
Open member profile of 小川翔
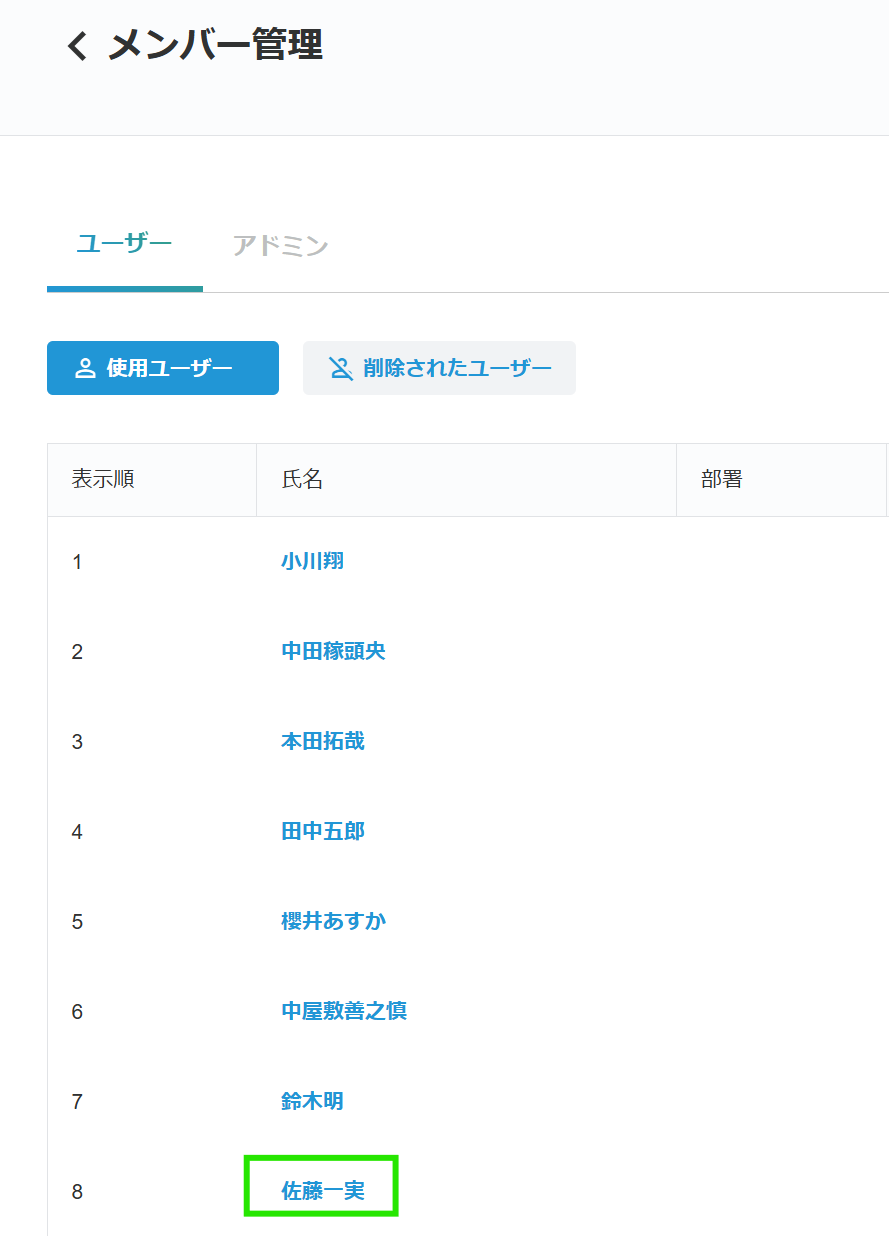pyautogui.click(x=312, y=561)
